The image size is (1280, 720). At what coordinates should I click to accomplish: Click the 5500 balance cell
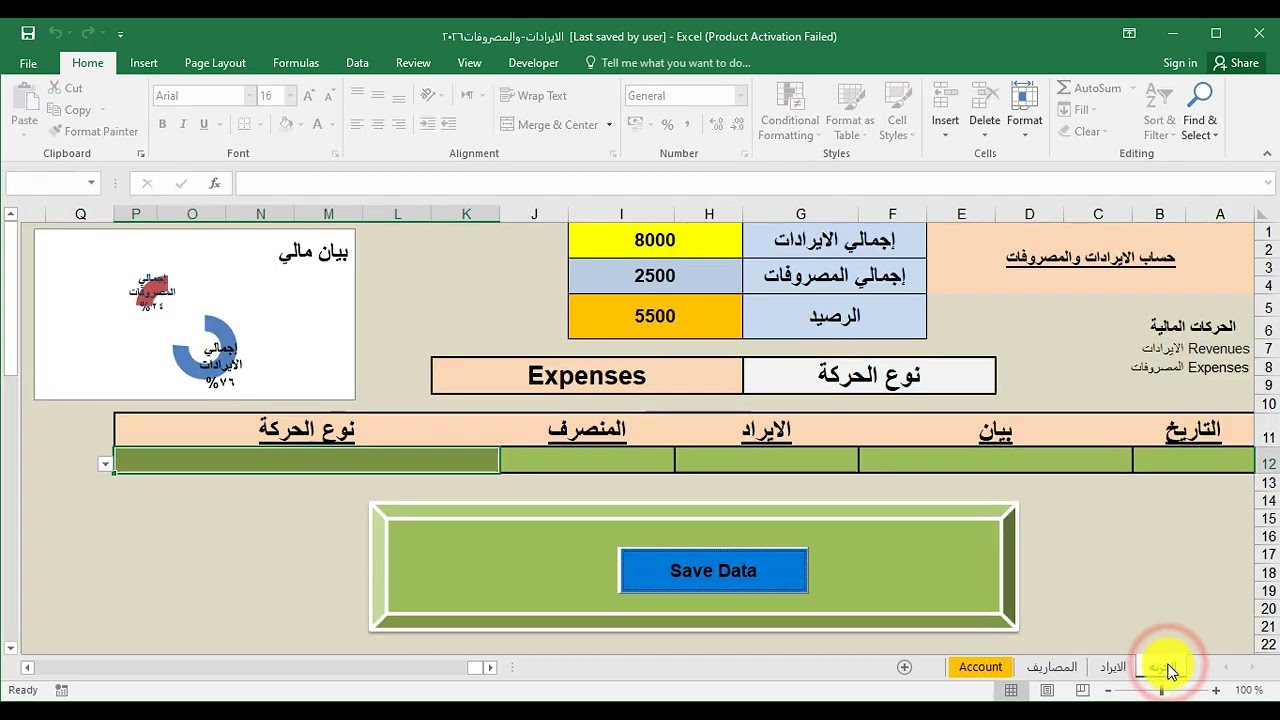point(655,316)
